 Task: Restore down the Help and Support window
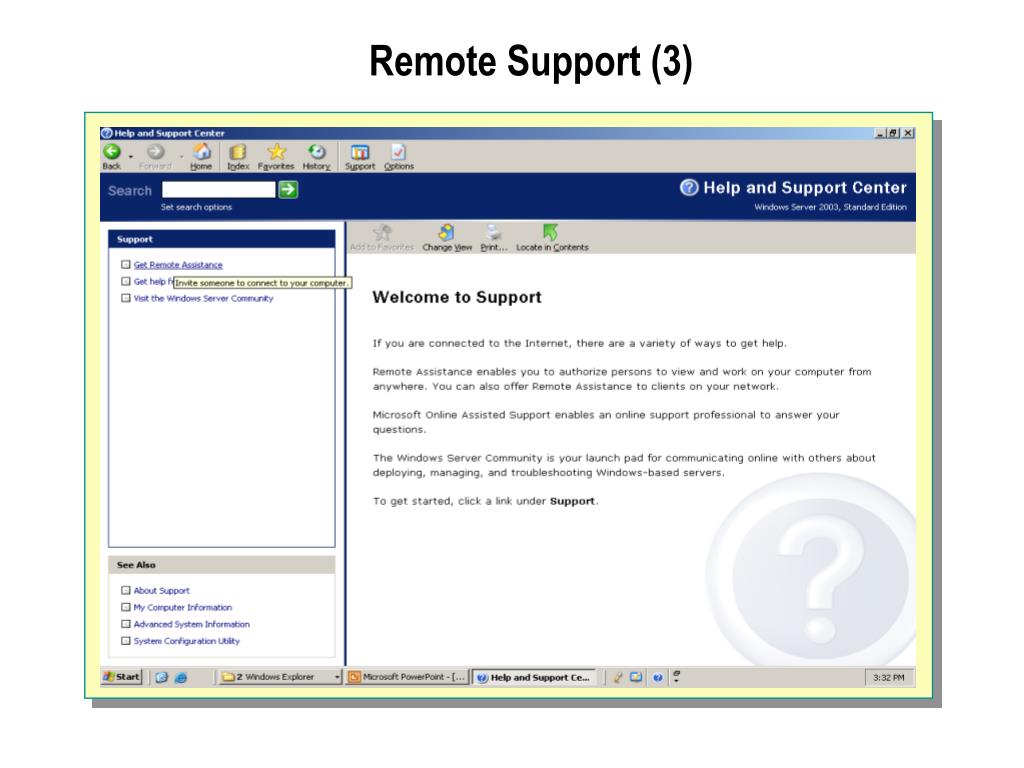(893, 133)
